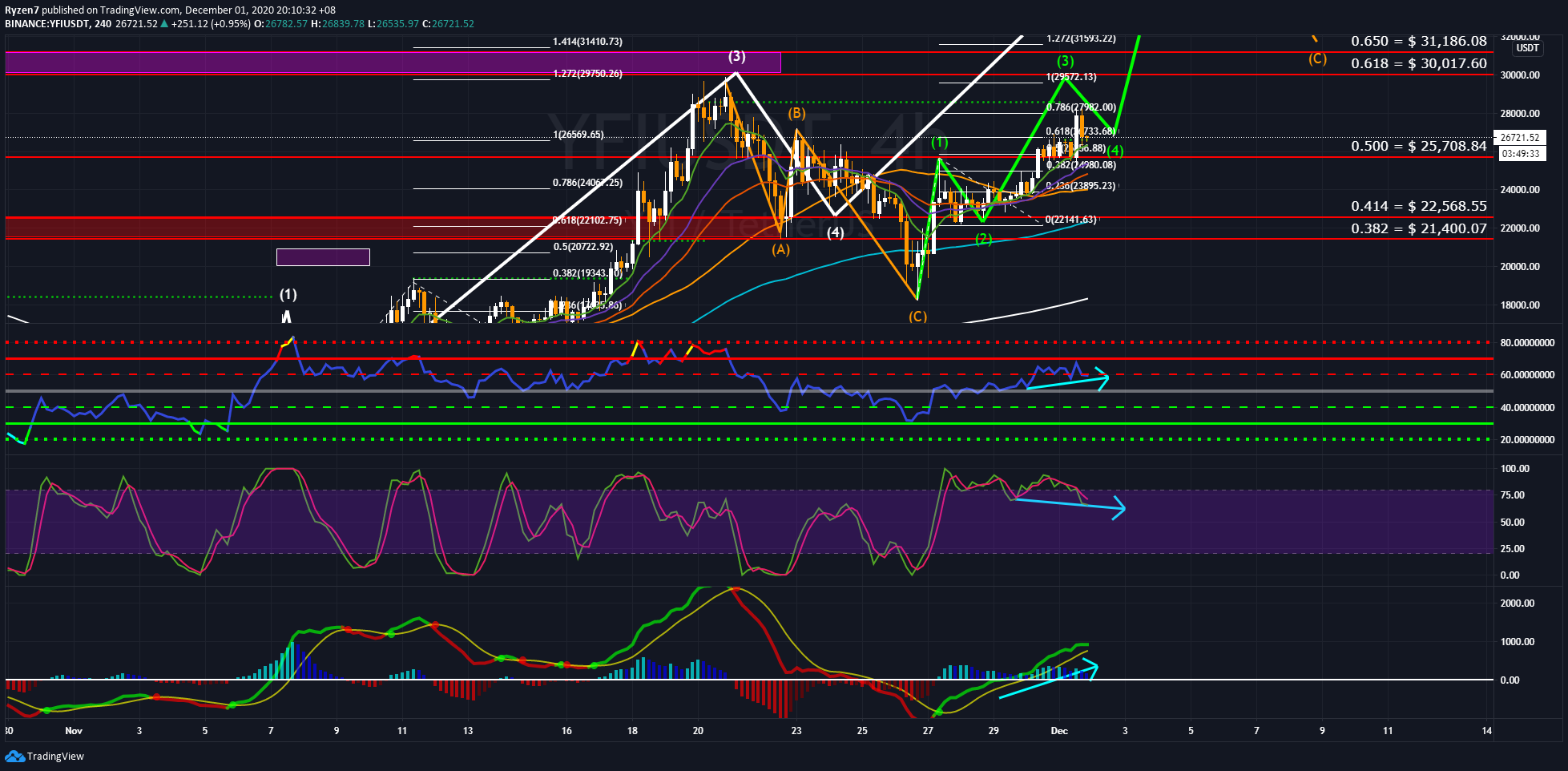Click the current price tag 26721.52

[x=1520, y=138]
